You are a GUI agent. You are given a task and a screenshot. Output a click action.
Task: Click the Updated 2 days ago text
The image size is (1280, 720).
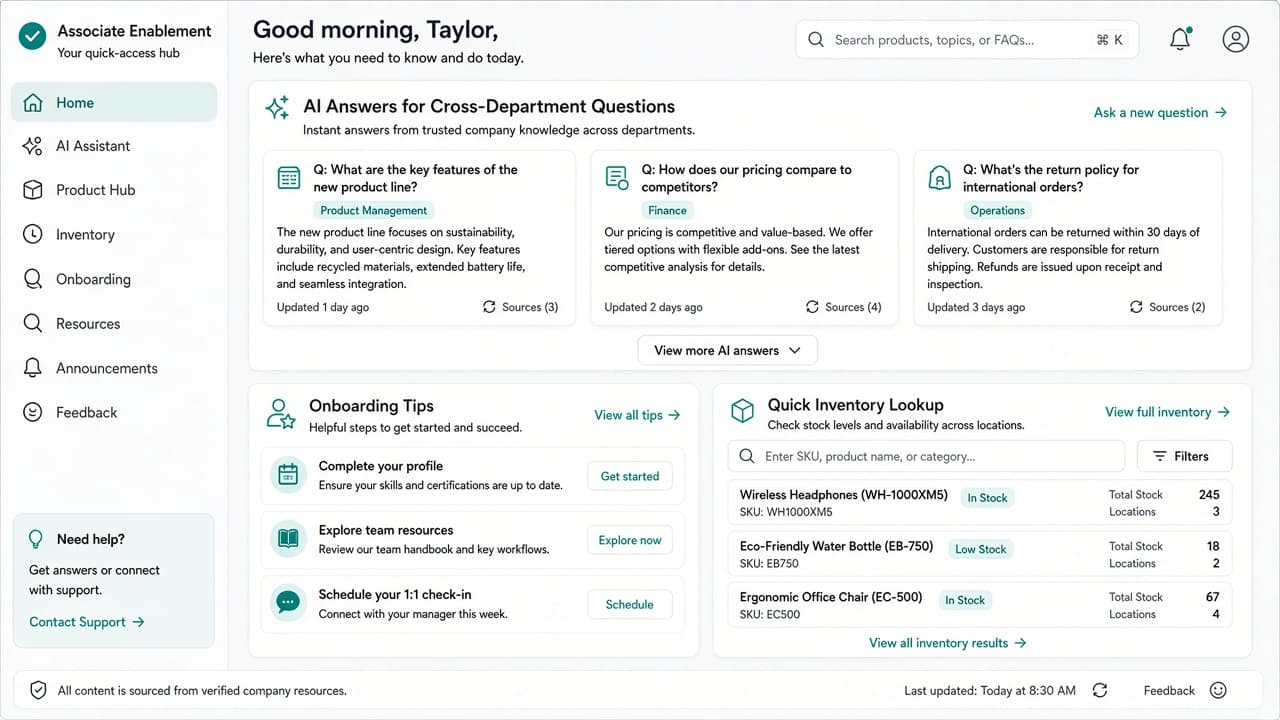pyautogui.click(x=654, y=307)
